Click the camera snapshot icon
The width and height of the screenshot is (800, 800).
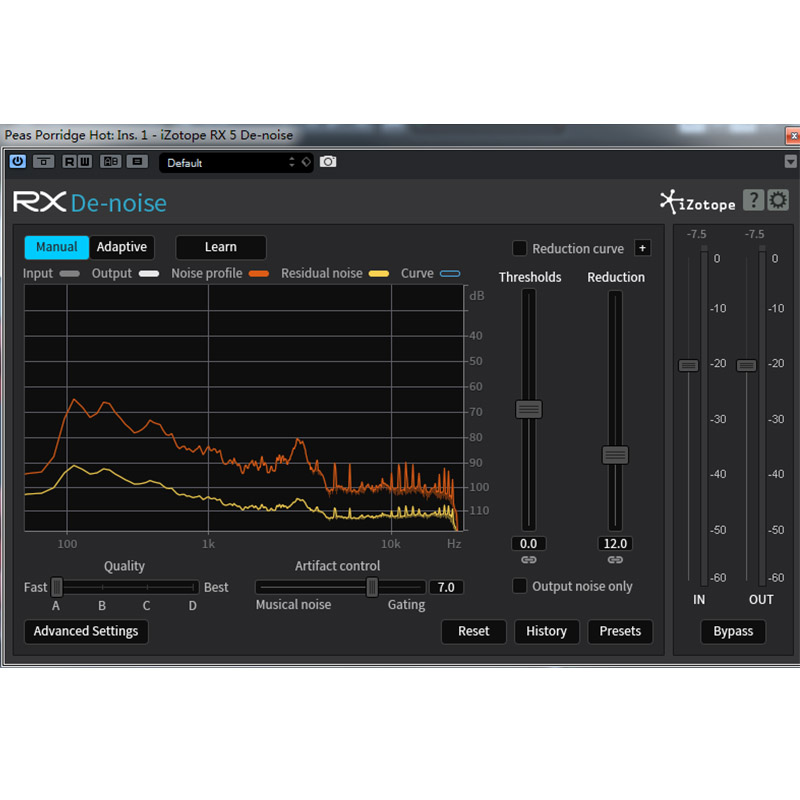[328, 162]
